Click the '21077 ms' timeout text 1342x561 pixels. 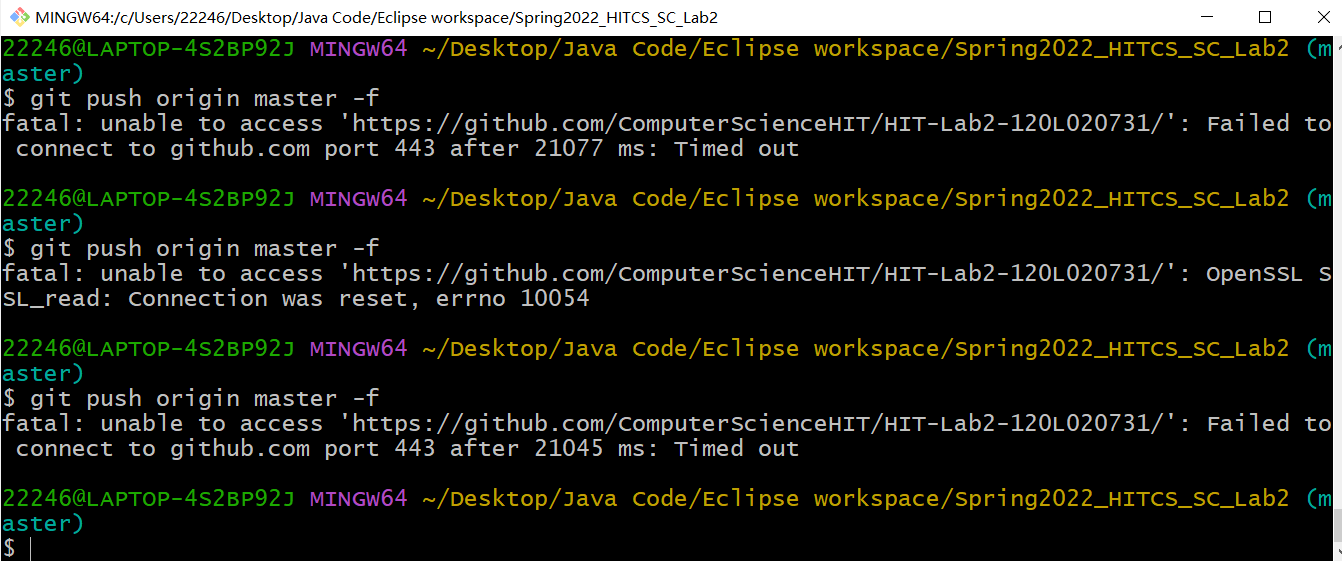click(554, 149)
